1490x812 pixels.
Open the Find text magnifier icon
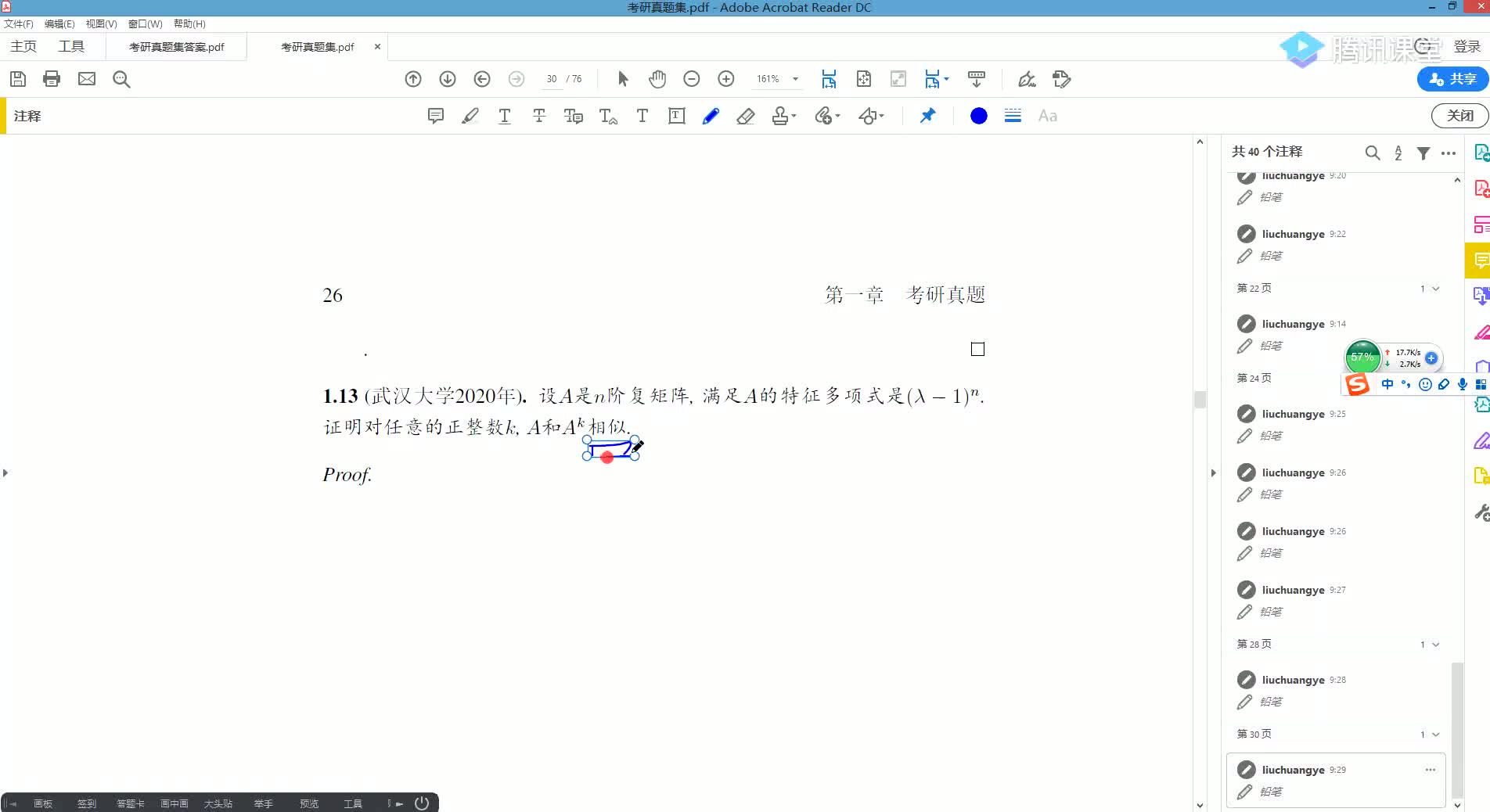coord(121,79)
